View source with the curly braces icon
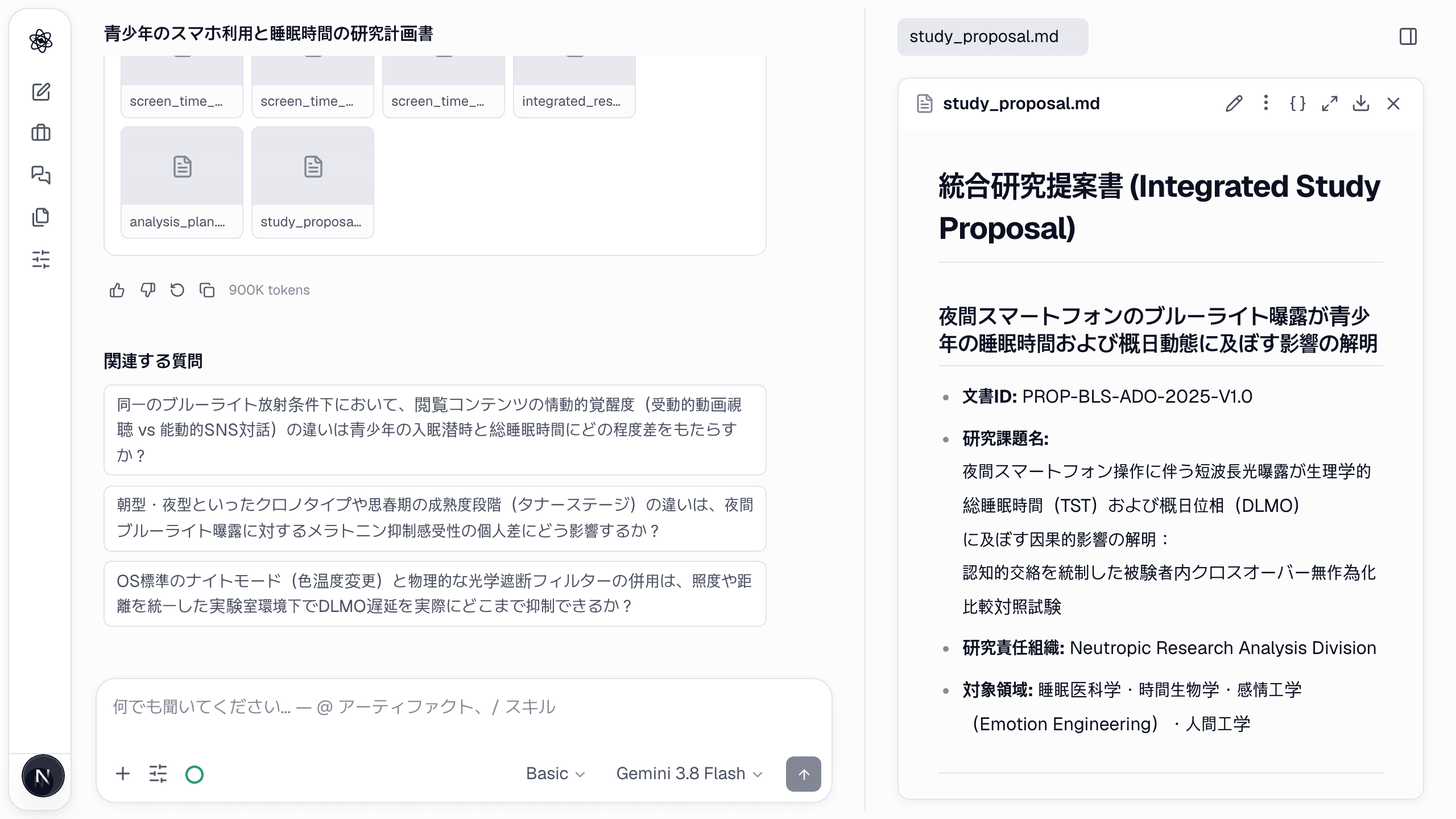Image resolution: width=1456 pixels, height=819 pixels. tap(1297, 104)
